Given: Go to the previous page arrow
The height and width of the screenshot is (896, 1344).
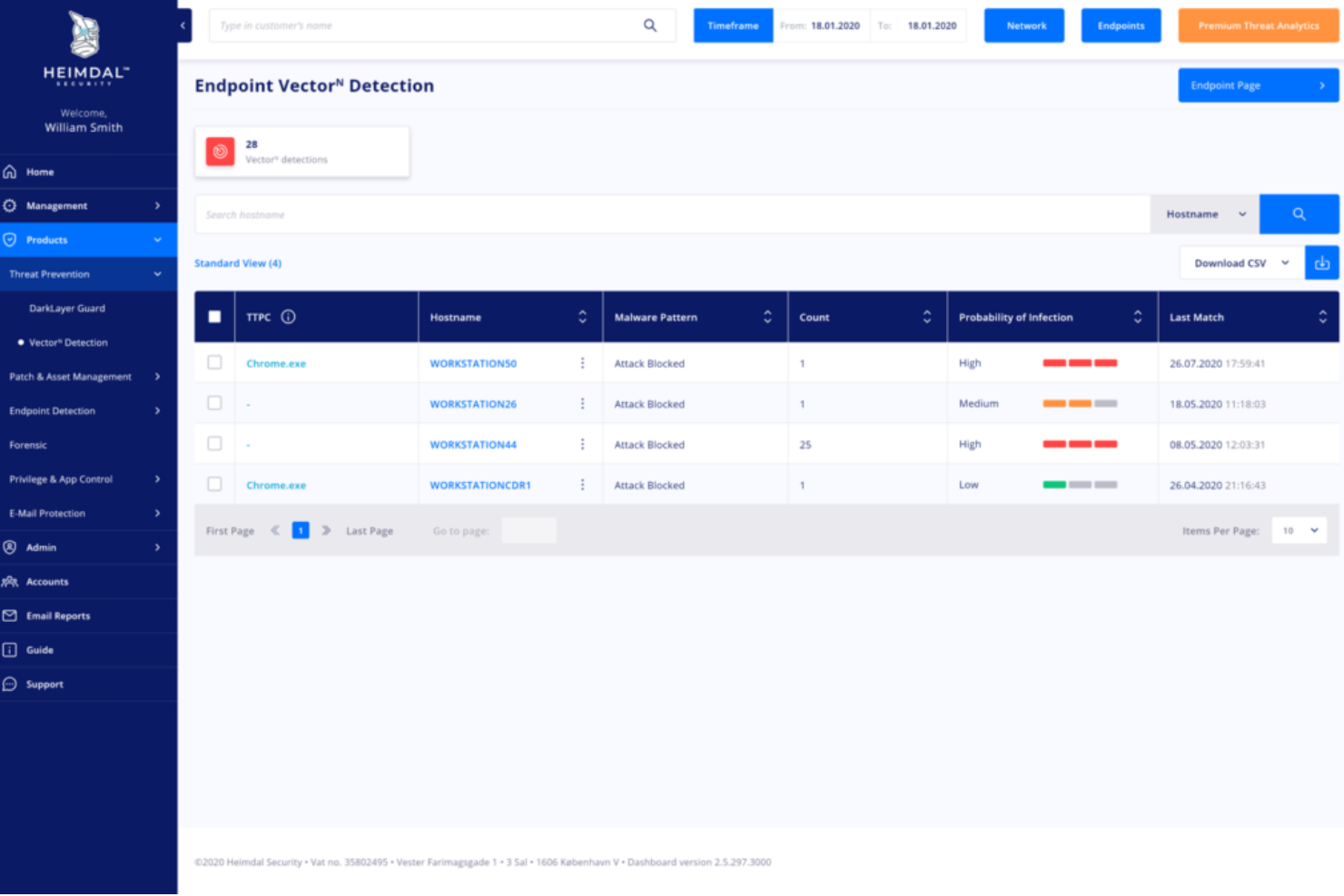Looking at the screenshot, I should tap(274, 530).
